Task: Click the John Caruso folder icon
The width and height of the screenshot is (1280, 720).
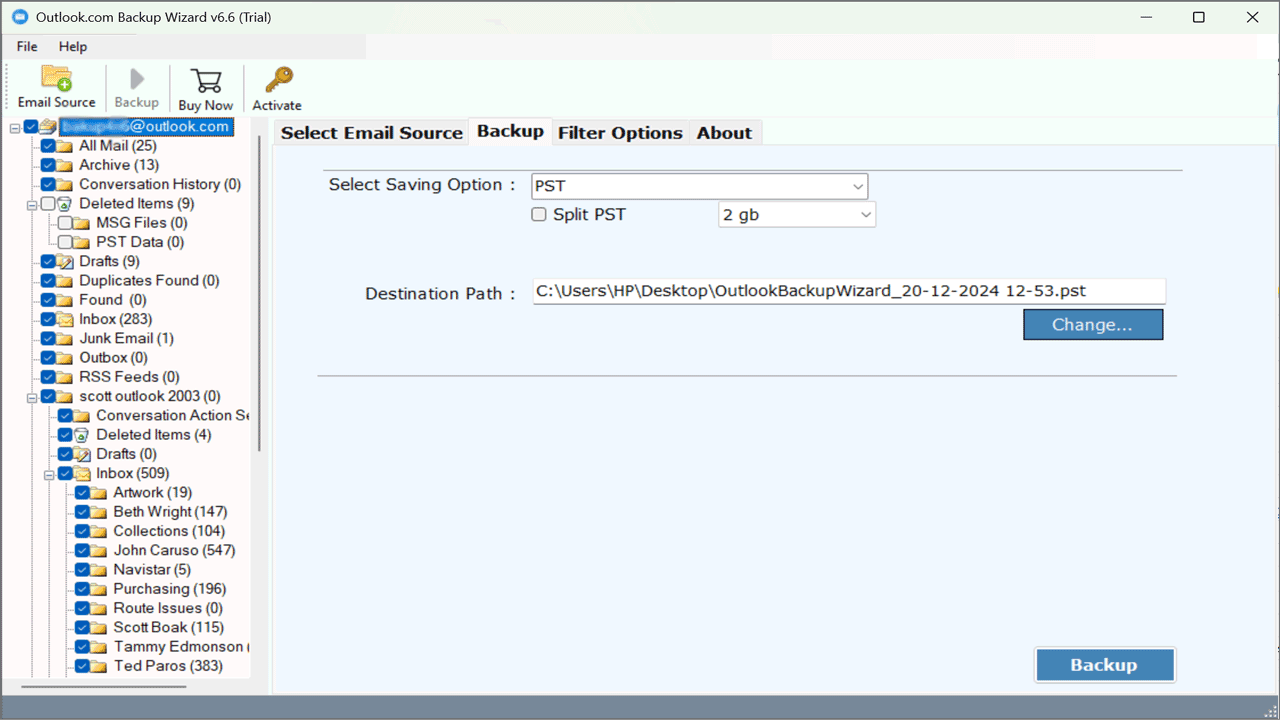Action: click(98, 551)
